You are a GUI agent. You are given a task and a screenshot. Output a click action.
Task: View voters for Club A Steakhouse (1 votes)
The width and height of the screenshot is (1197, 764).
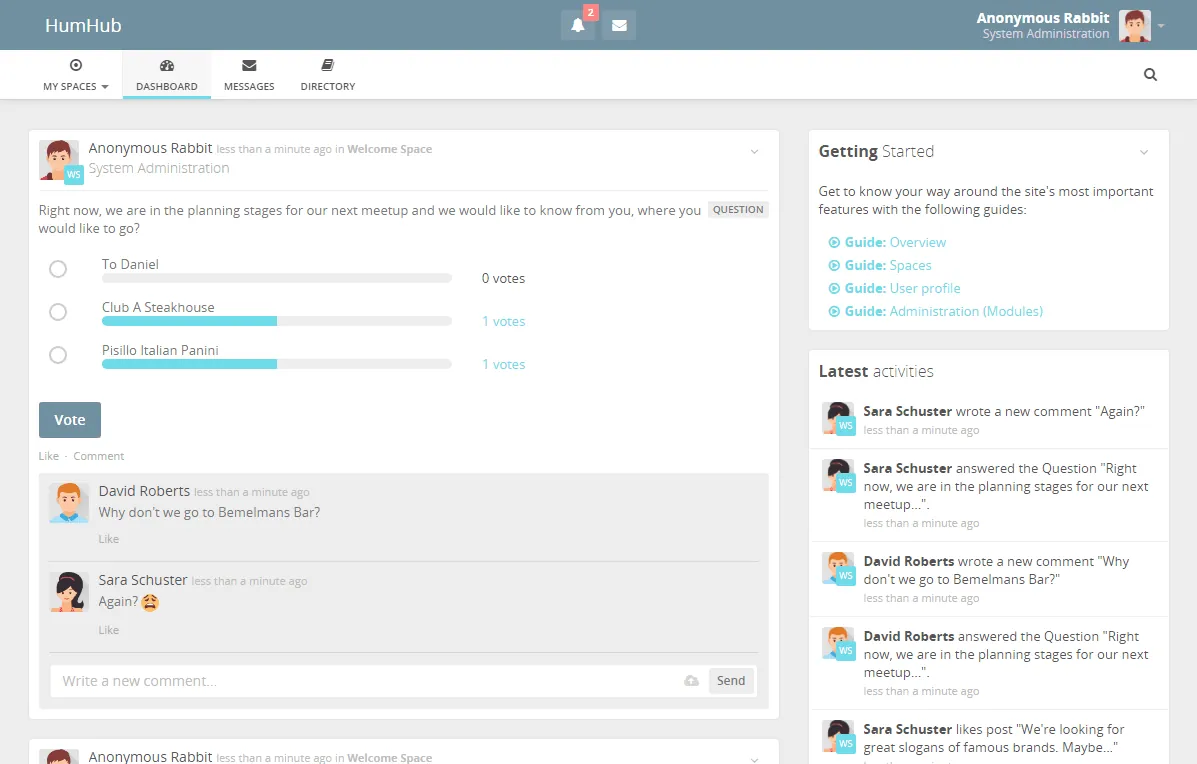click(x=503, y=321)
